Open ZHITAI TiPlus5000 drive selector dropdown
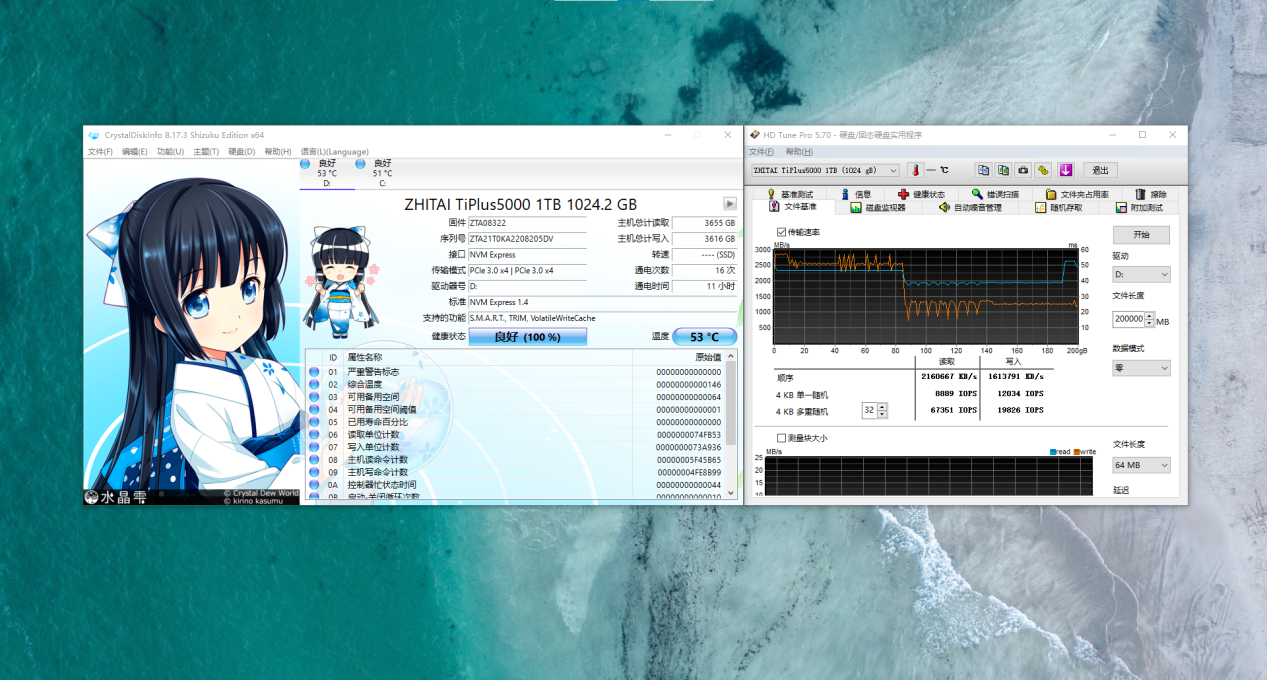This screenshot has width=1267, height=680. [825, 170]
